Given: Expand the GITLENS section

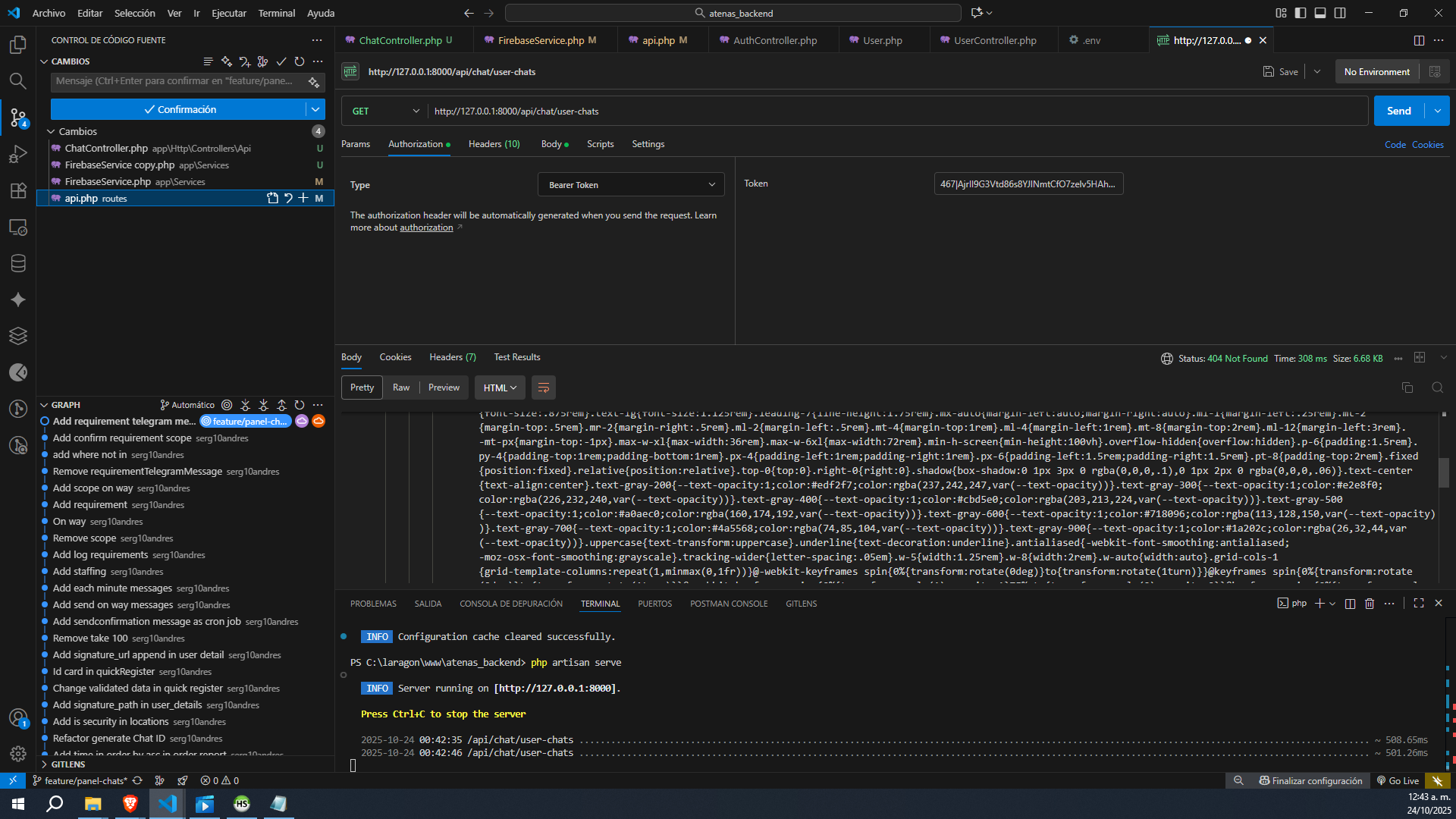Looking at the screenshot, I should 68,764.
